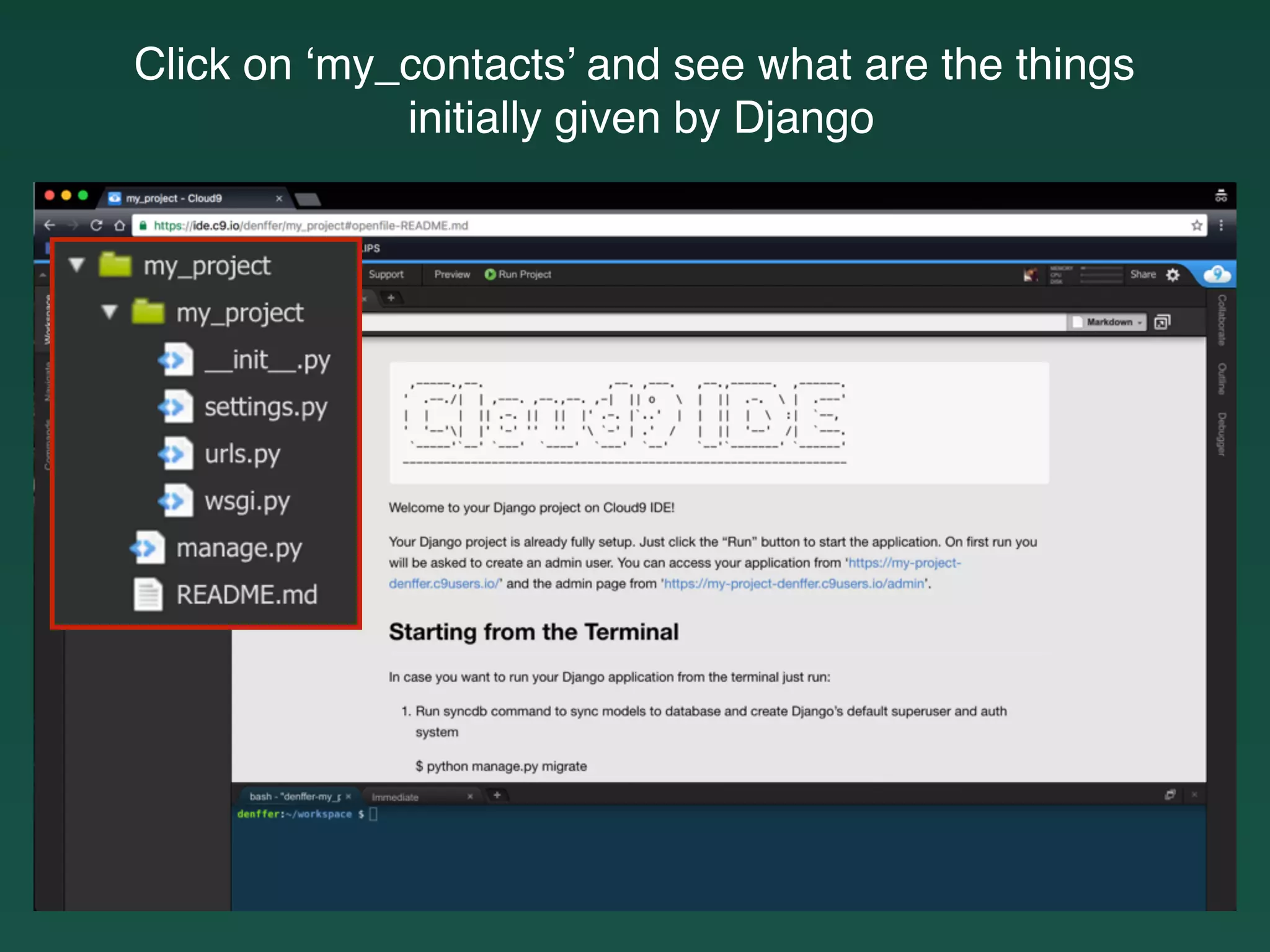Image resolution: width=1270 pixels, height=952 pixels.
Task: Add new terminal tab with plus icon
Action: 497,795
